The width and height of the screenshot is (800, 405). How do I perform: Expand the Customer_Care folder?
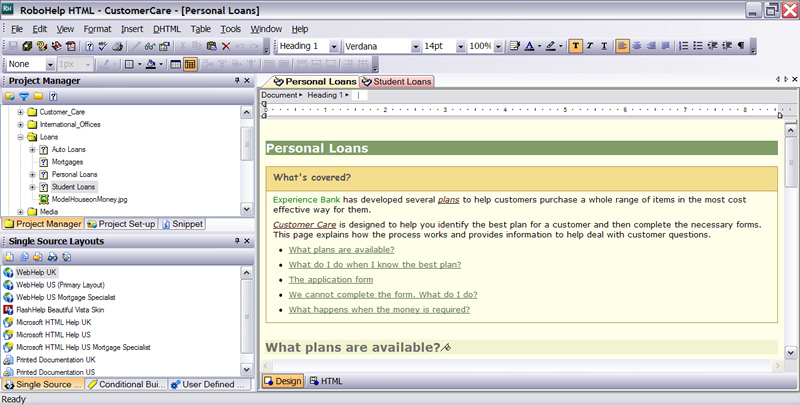coord(20,112)
